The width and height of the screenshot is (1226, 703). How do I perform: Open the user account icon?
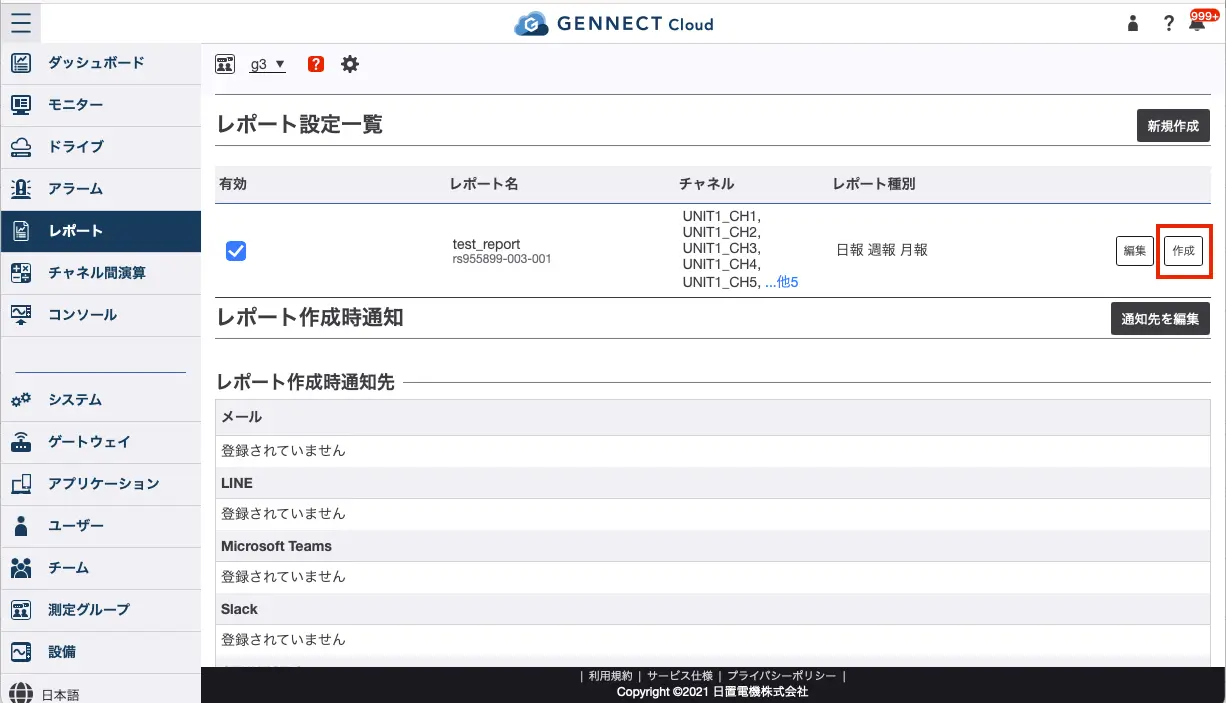click(x=1133, y=24)
